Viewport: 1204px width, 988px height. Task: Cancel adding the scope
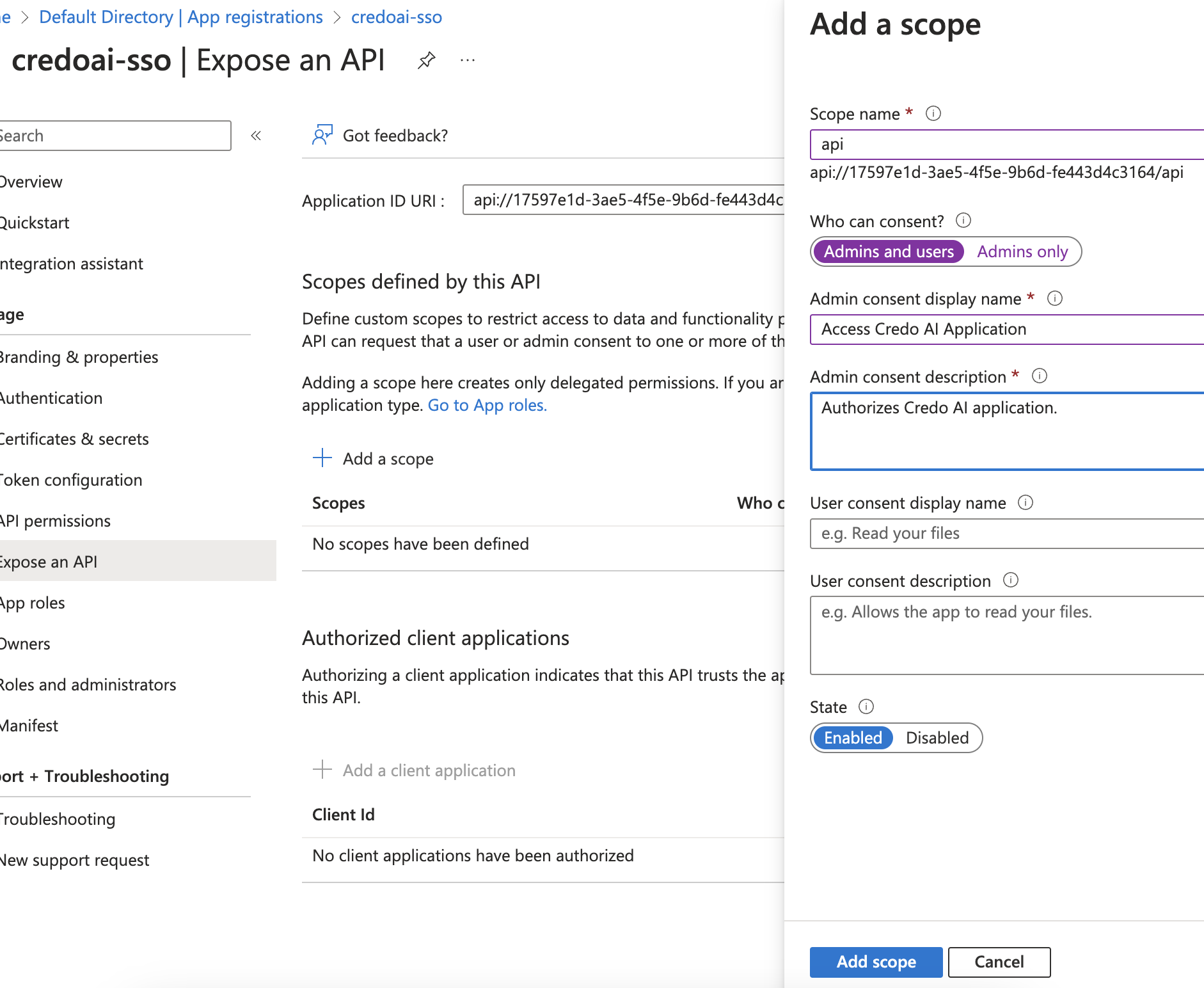(999, 962)
